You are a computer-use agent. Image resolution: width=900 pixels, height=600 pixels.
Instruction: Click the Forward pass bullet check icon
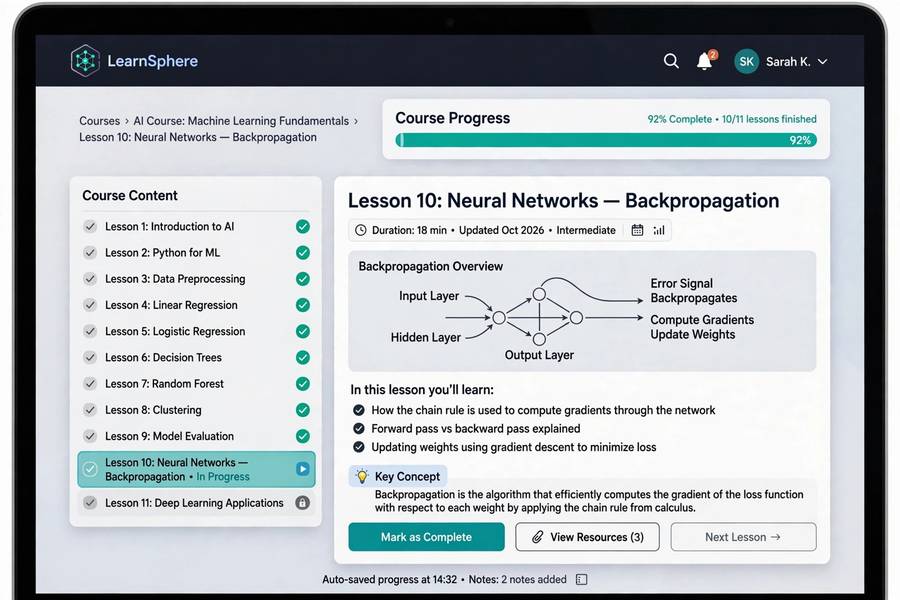coord(359,428)
